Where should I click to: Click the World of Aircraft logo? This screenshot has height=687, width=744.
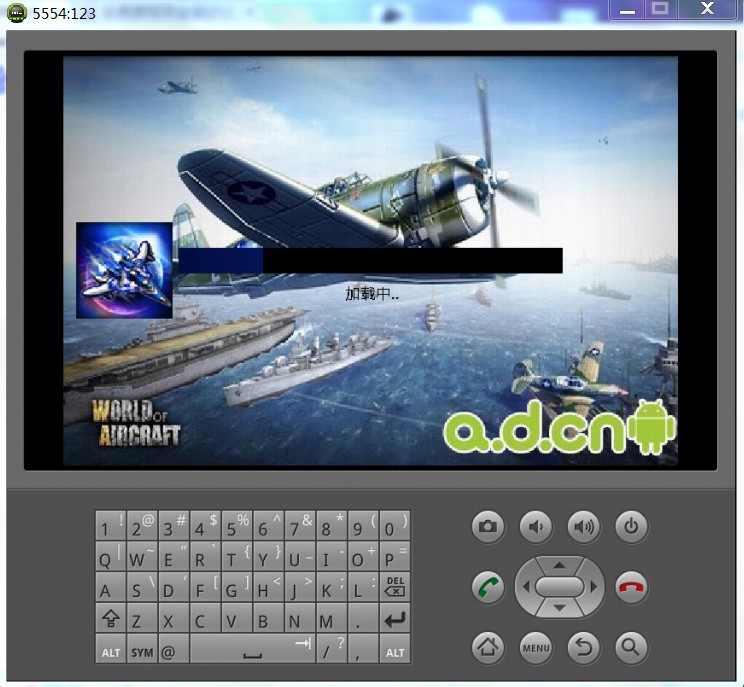pos(136,423)
